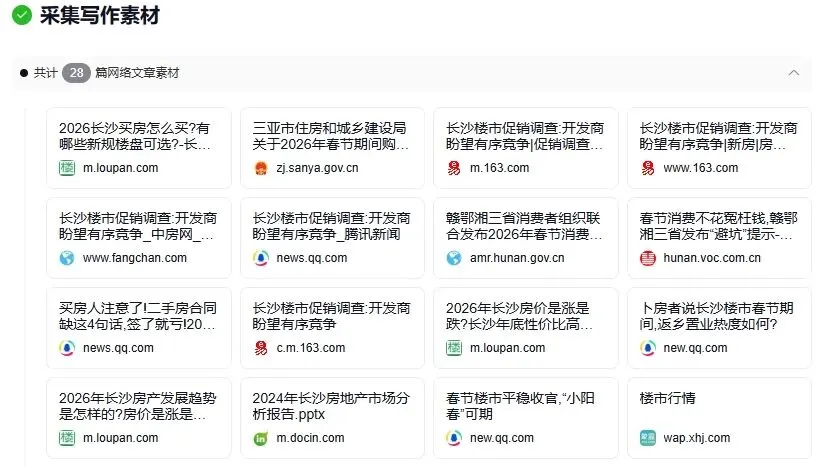The width and height of the screenshot is (838, 467).
Task: Open the m.163.com 长沙楼市促销调查 card
Action: point(526,148)
